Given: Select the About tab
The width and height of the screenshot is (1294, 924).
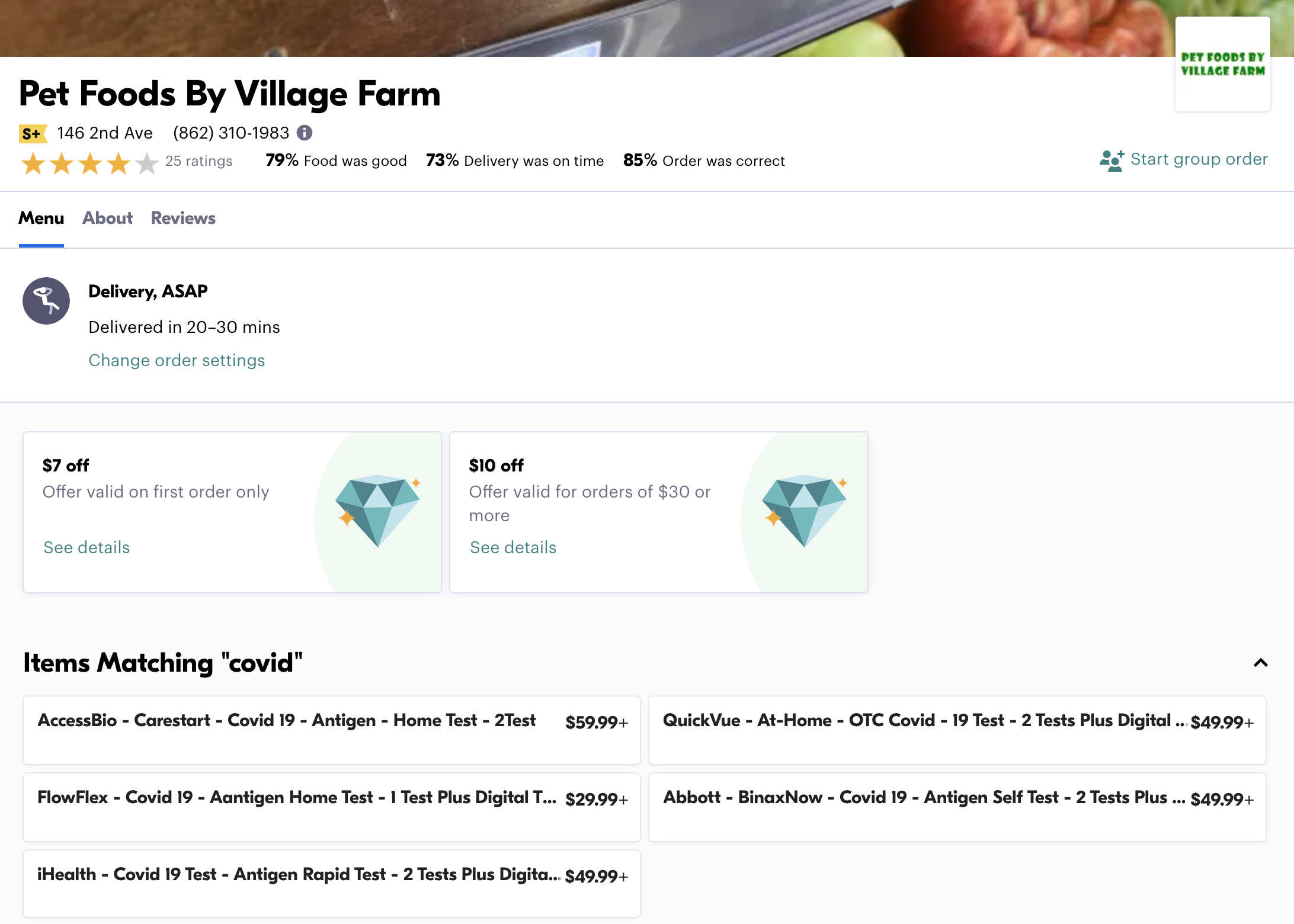Looking at the screenshot, I should coord(108,218).
